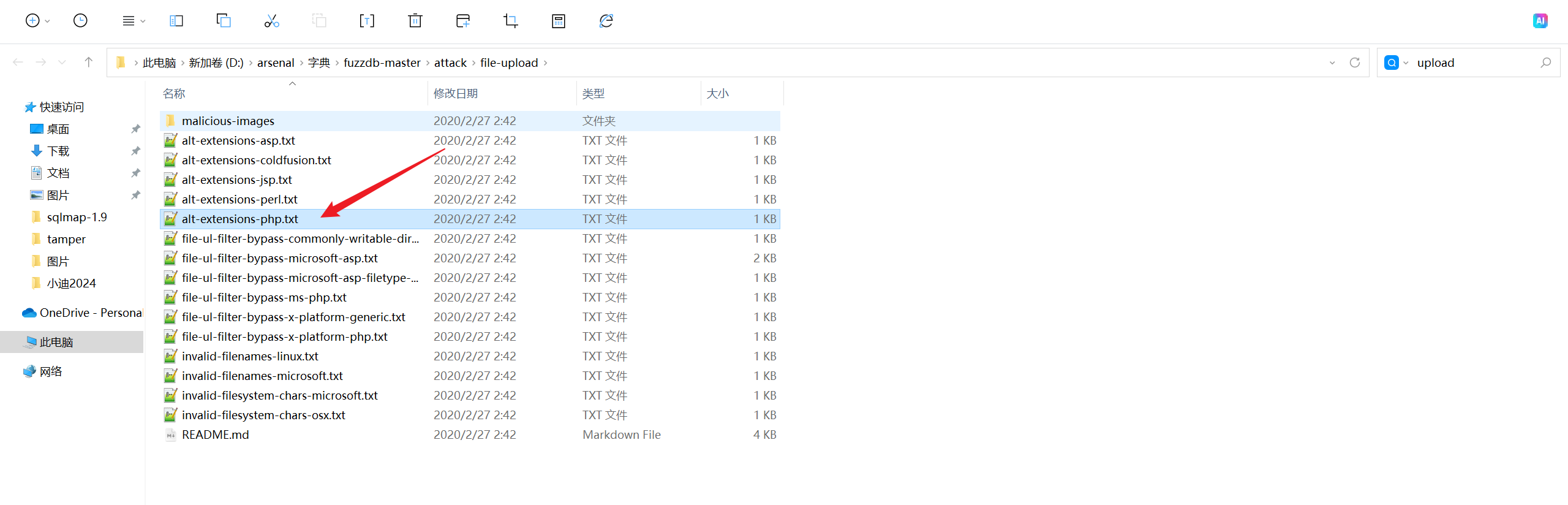Select 网络 in the sidebar

(x=51, y=371)
